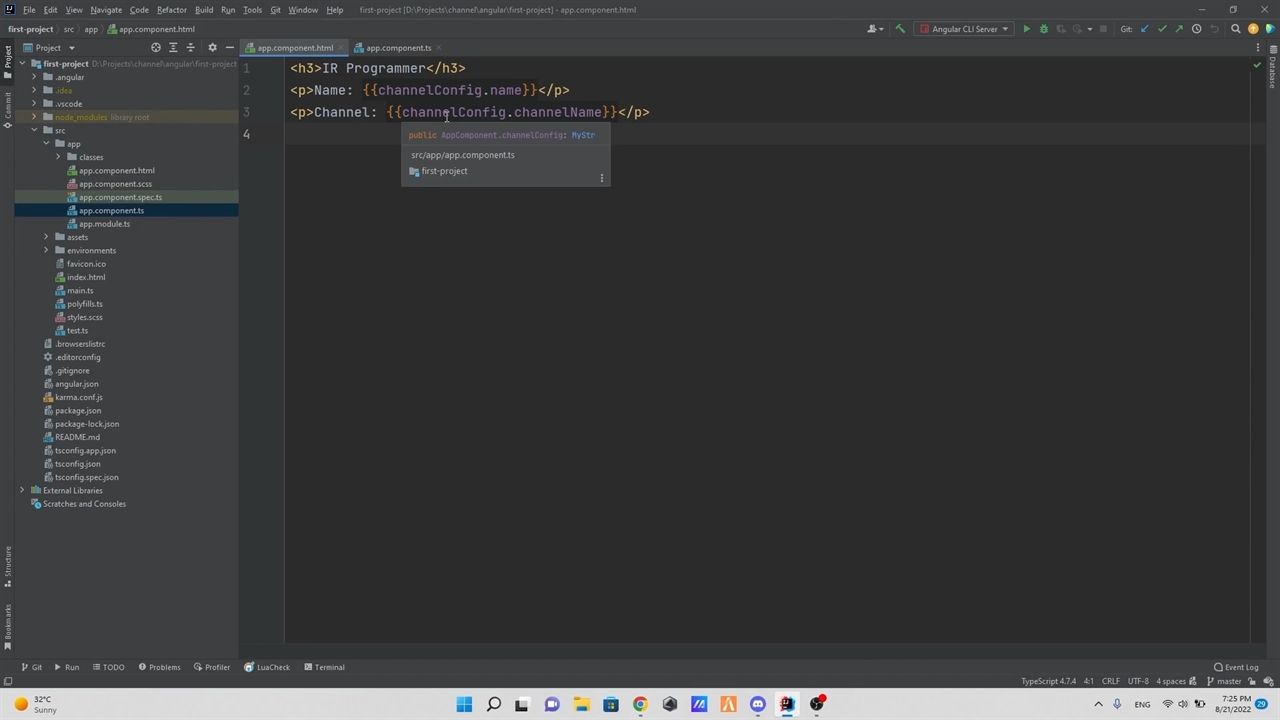Expand the assets folder in project tree
The width and height of the screenshot is (1280, 720).
pyautogui.click(x=46, y=237)
